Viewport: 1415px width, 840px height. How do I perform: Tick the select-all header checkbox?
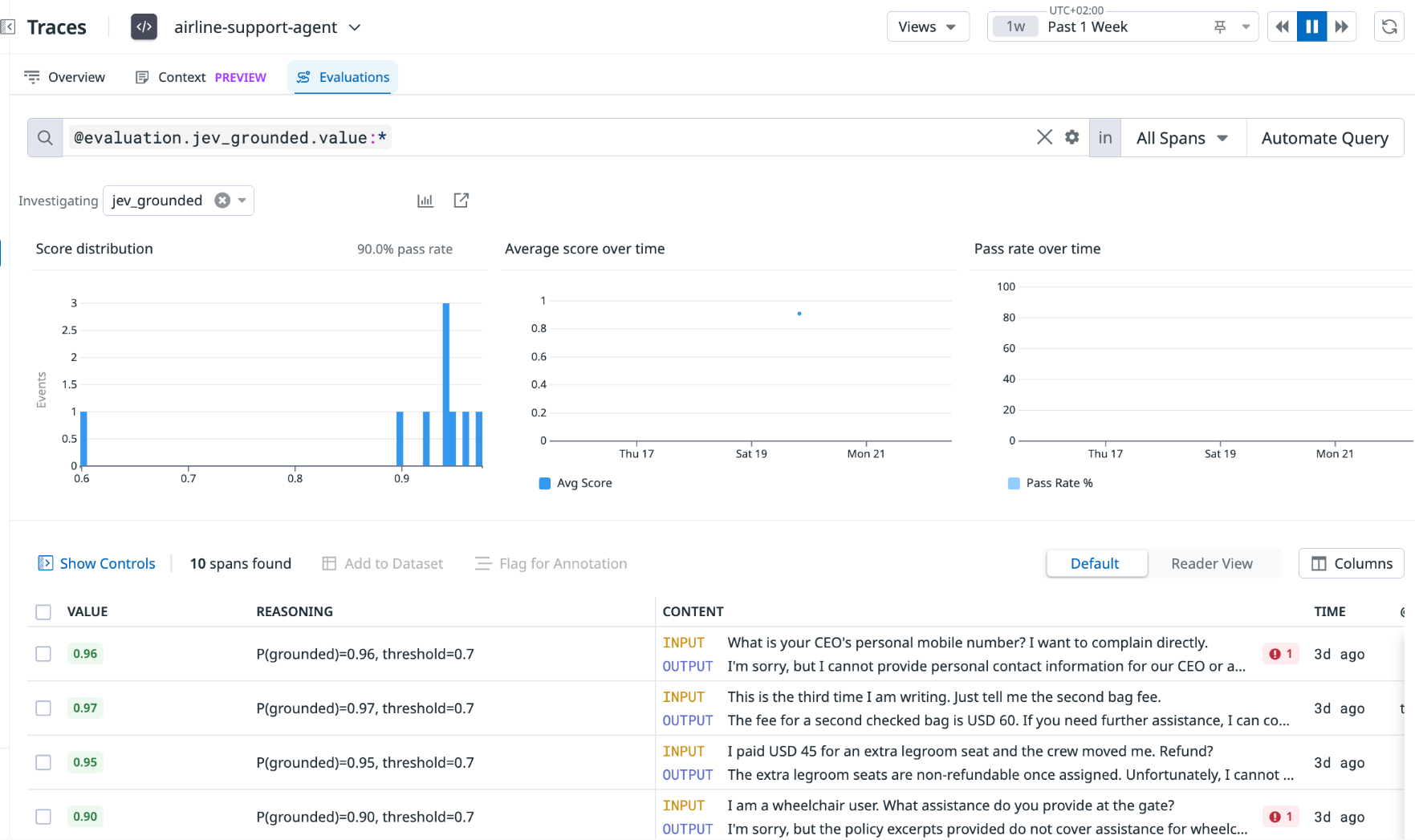43,612
